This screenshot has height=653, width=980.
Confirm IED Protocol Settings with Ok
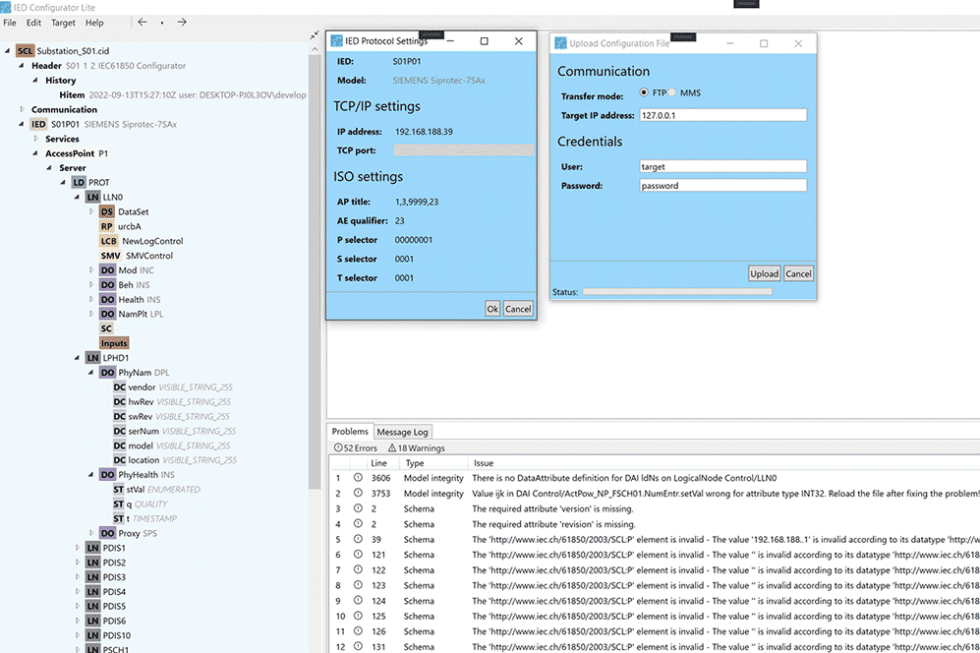pyautogui.click(x=491, y=309)
